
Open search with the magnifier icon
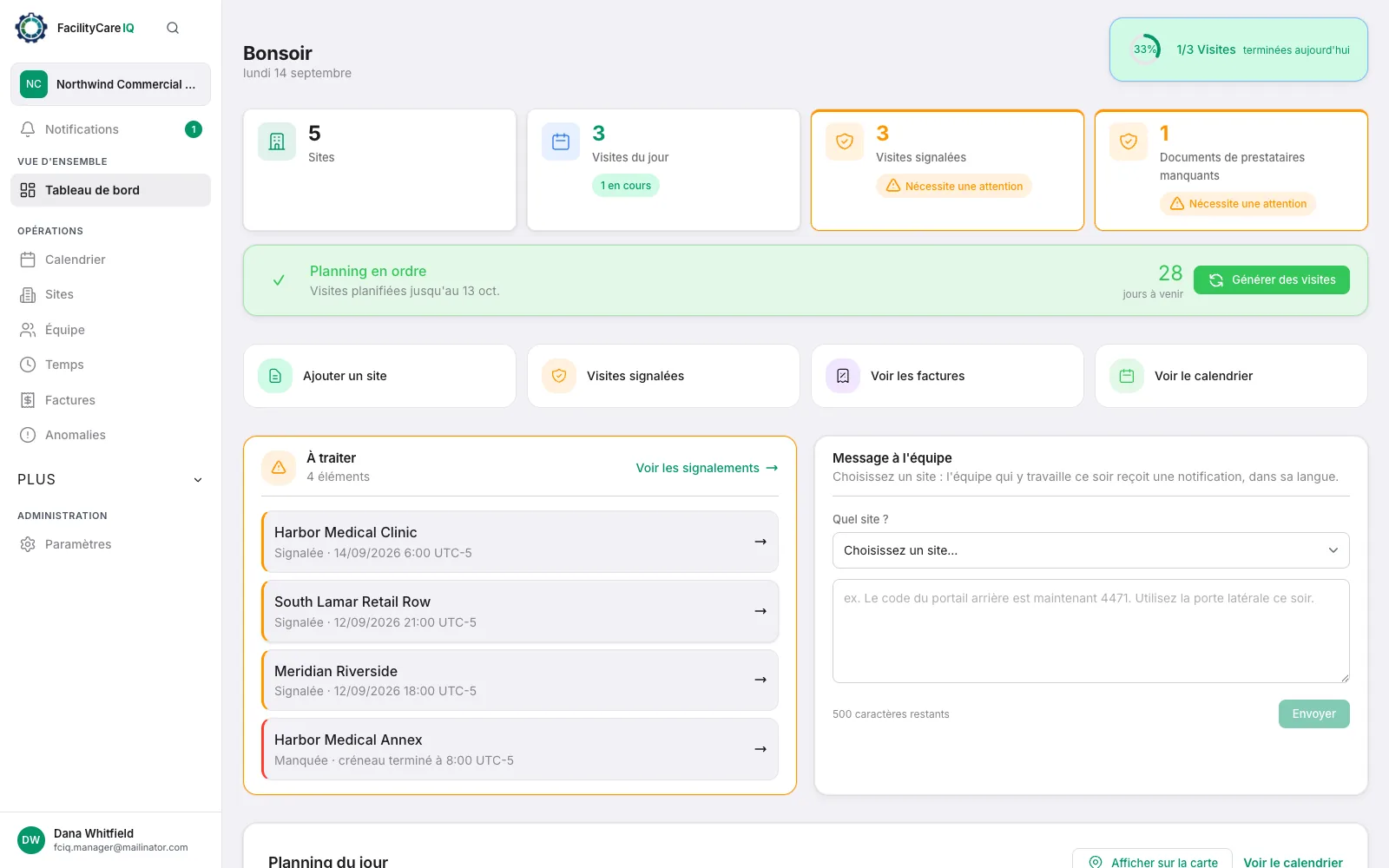tap(173, 28)
